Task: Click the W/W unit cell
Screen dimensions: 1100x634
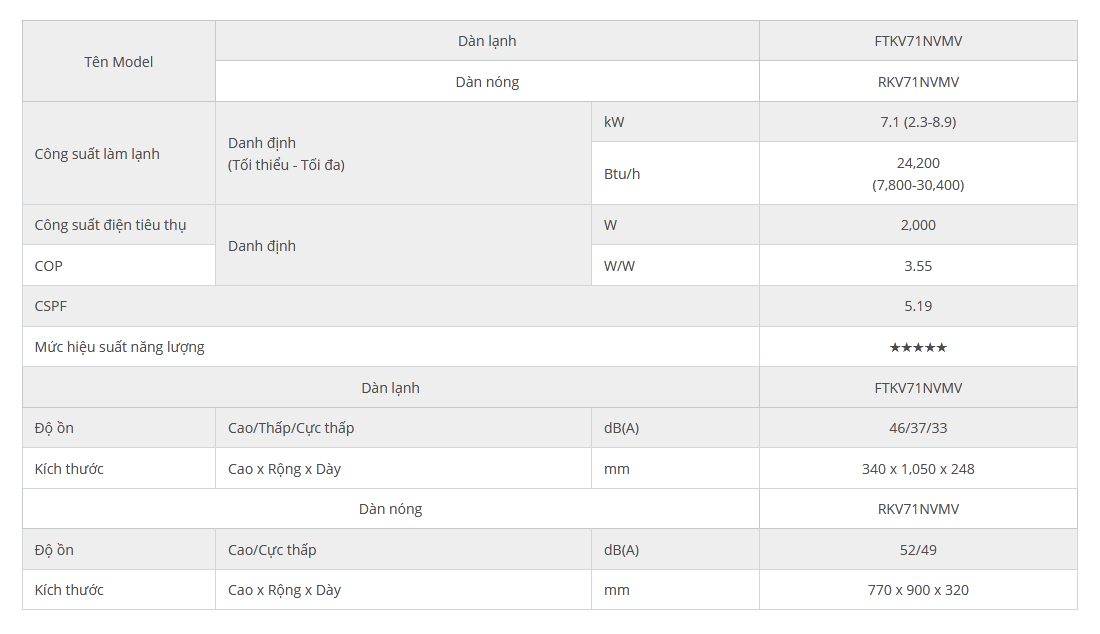Action: [x=676, y=266]
